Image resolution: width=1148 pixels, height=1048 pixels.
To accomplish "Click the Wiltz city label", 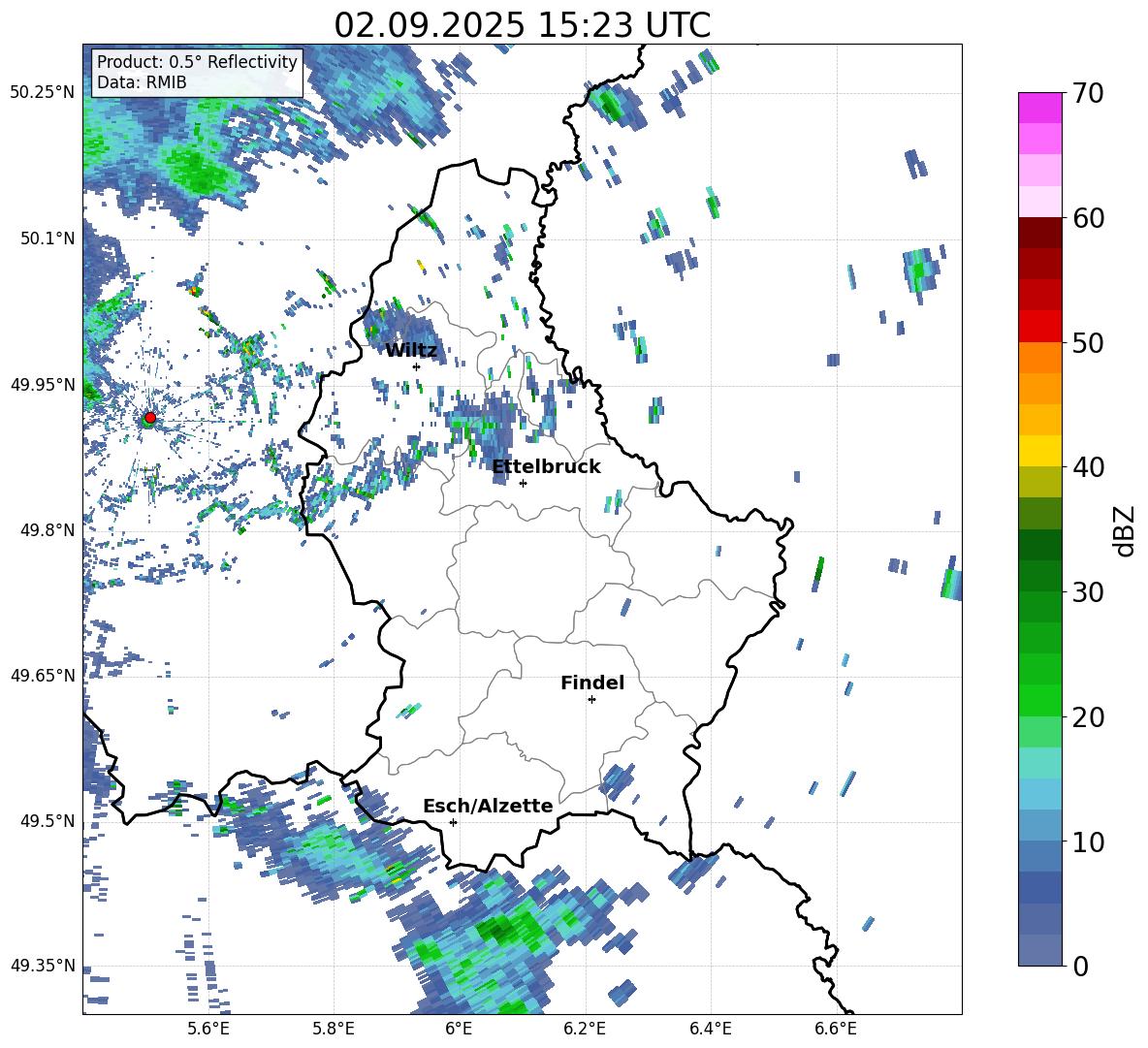I will click(x=411, y=351).
